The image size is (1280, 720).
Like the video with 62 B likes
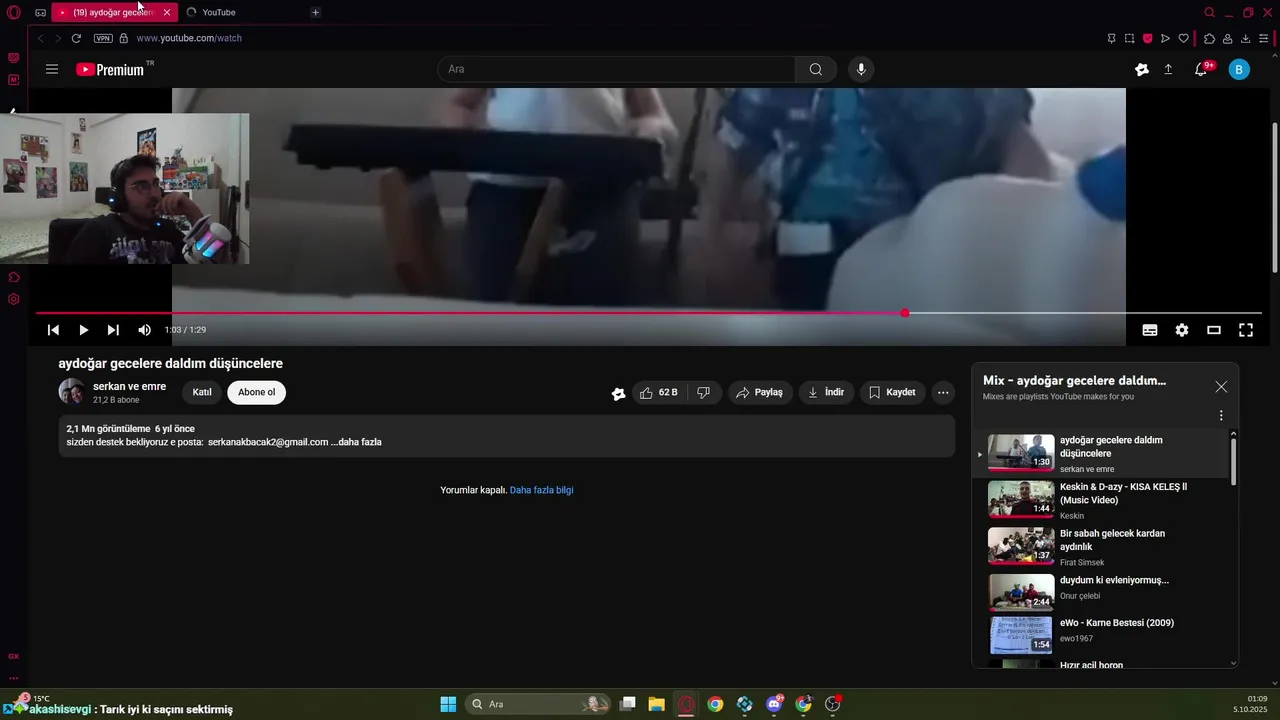pos(659,393)
